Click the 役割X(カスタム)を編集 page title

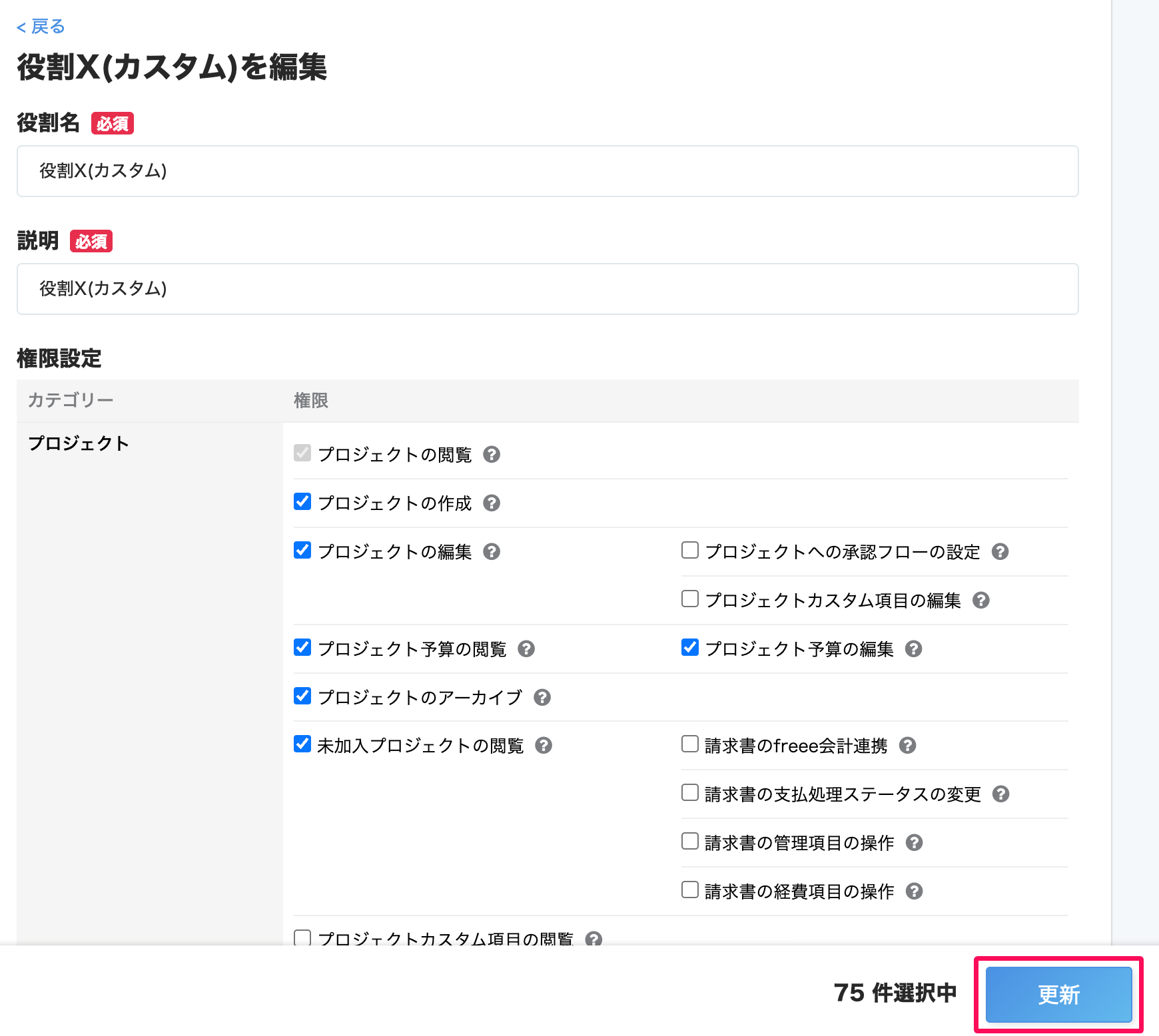tap(172, 67)
